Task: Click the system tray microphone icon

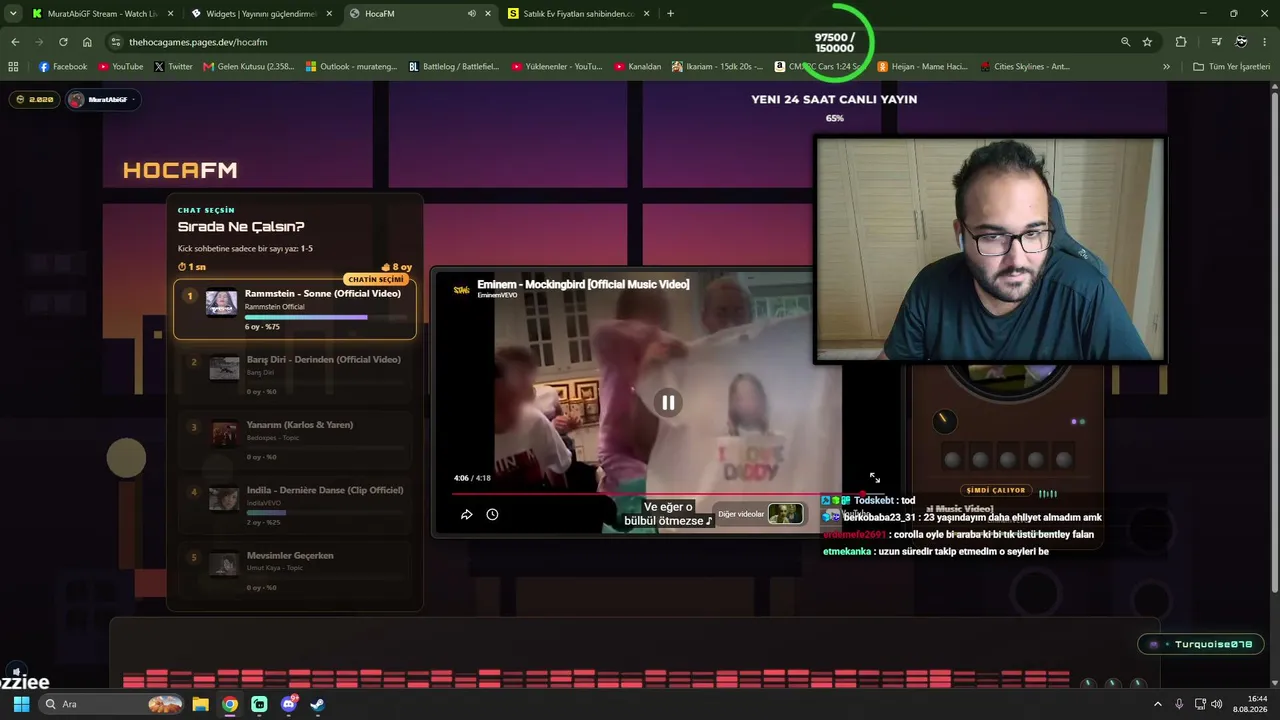Action: click(1179, 704)
